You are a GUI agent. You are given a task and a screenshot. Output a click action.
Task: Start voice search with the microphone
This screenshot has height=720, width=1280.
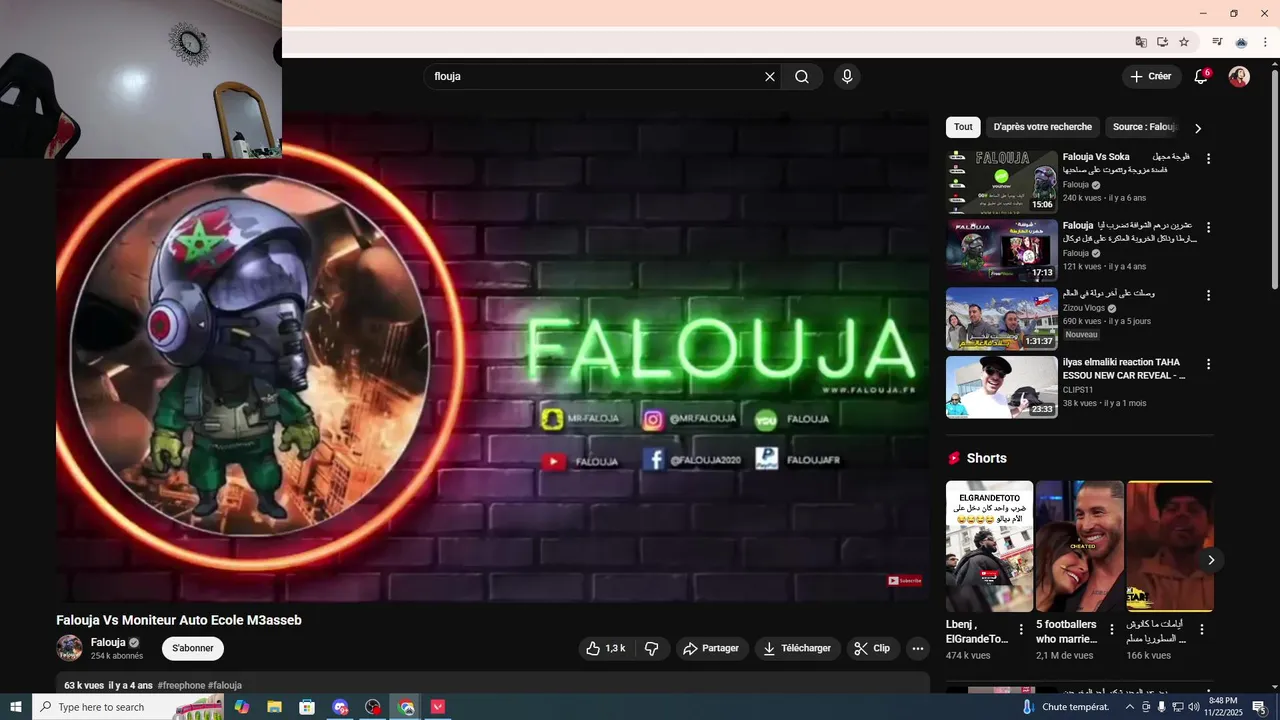pyautogui.click(x=847, y=77)
